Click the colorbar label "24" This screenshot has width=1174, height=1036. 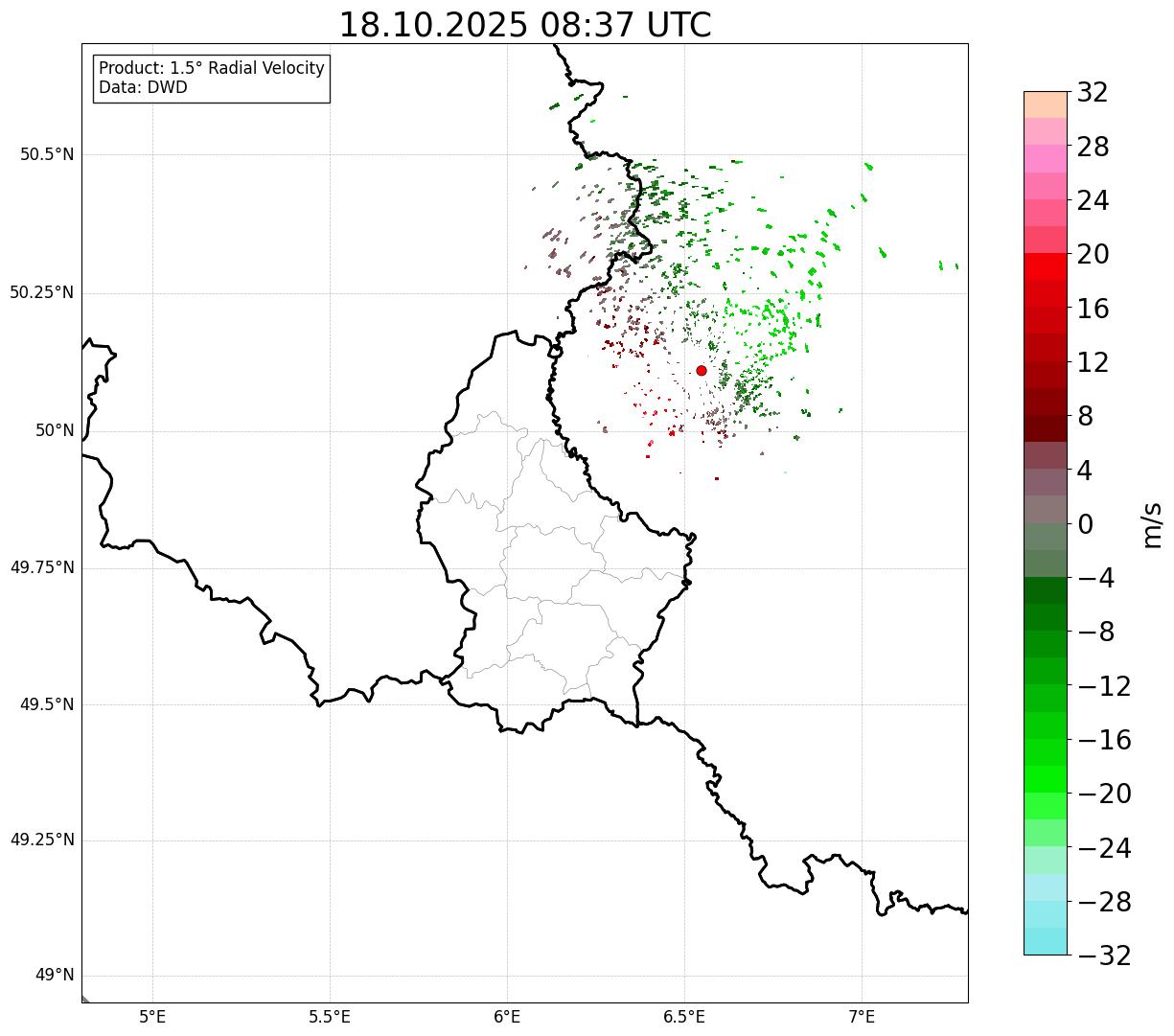1093,200
